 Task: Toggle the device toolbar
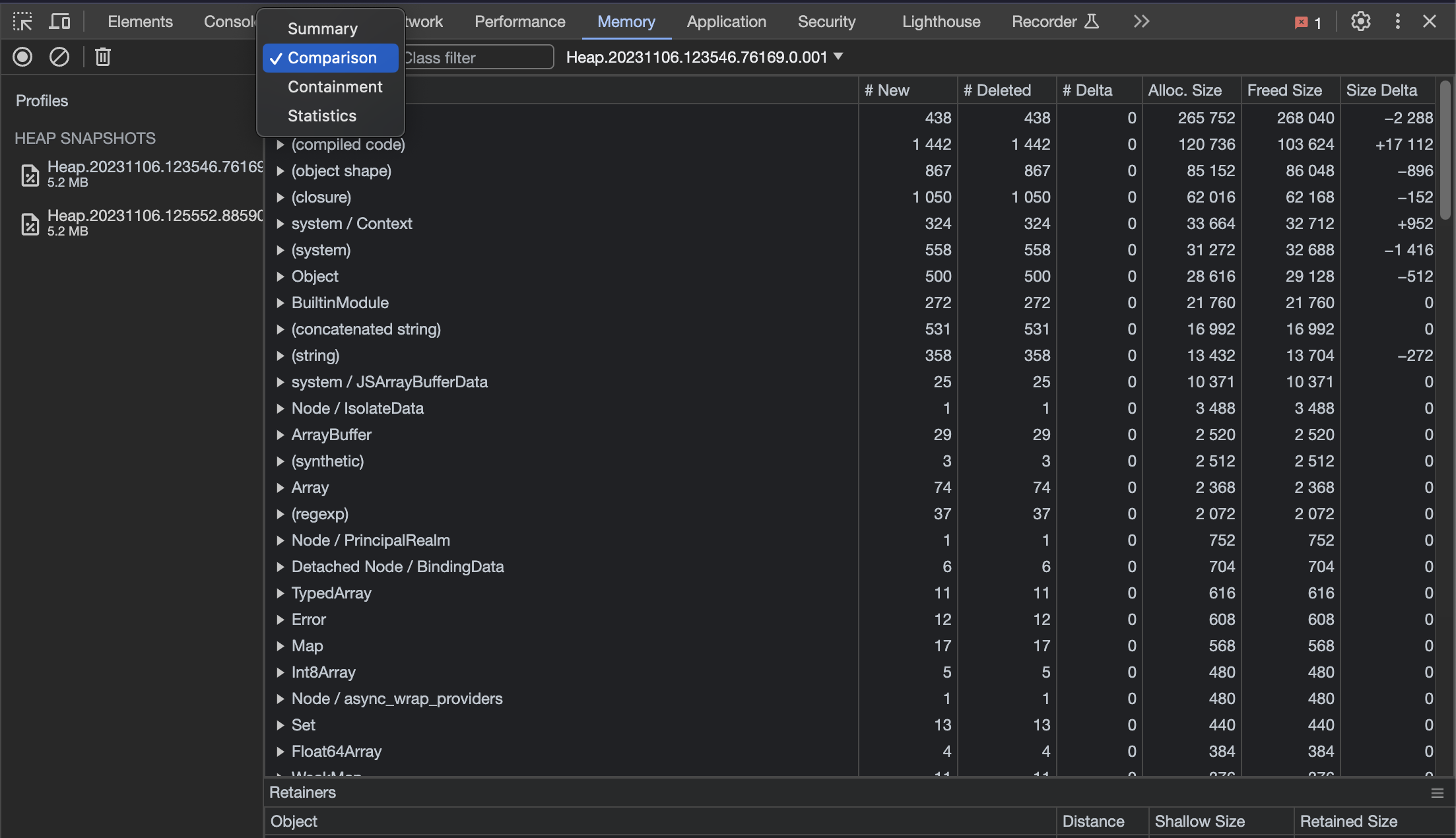coord(59,21)
